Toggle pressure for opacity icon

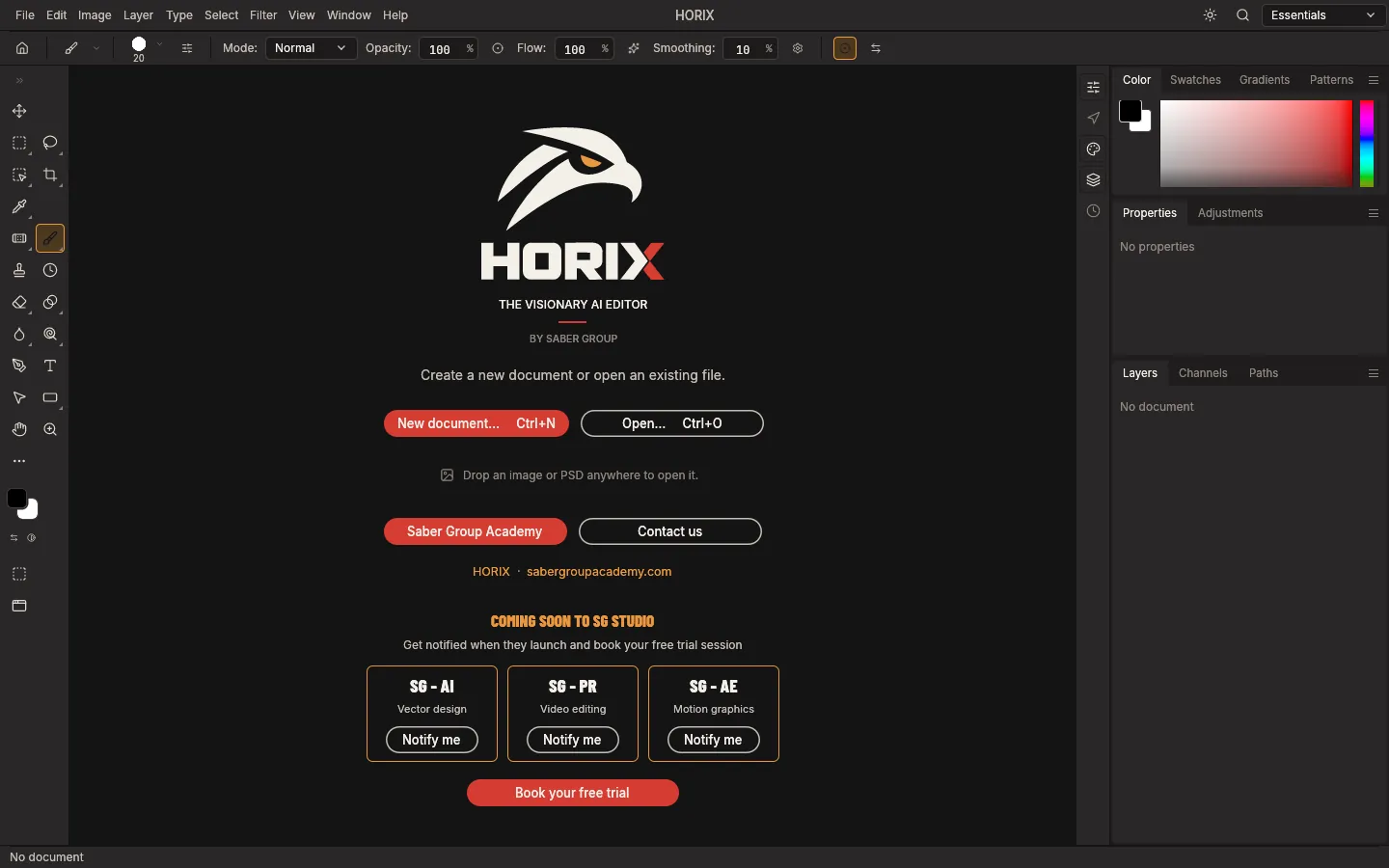click(498, 48)
